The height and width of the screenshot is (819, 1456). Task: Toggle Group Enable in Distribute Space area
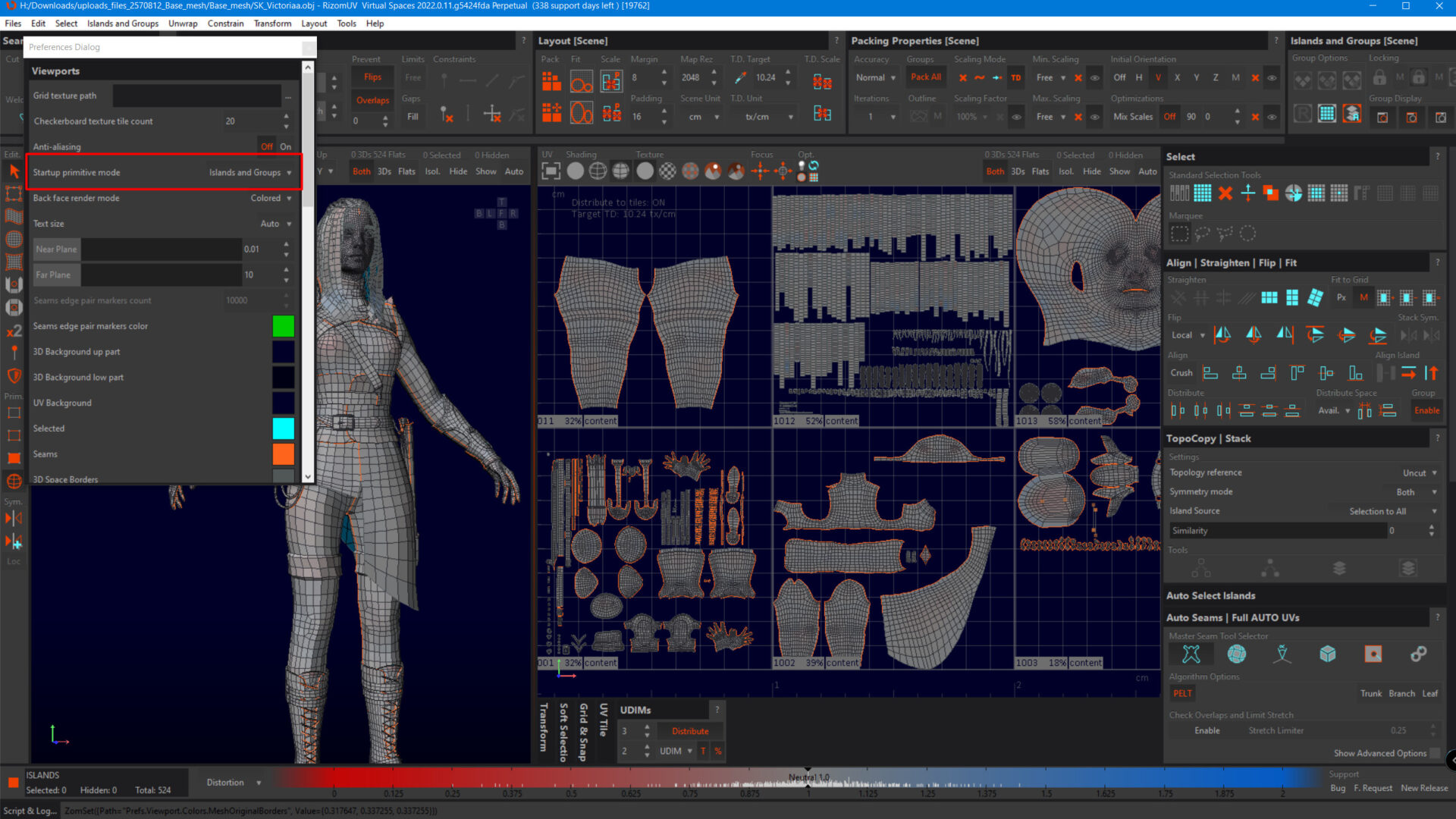[1426, 410]
